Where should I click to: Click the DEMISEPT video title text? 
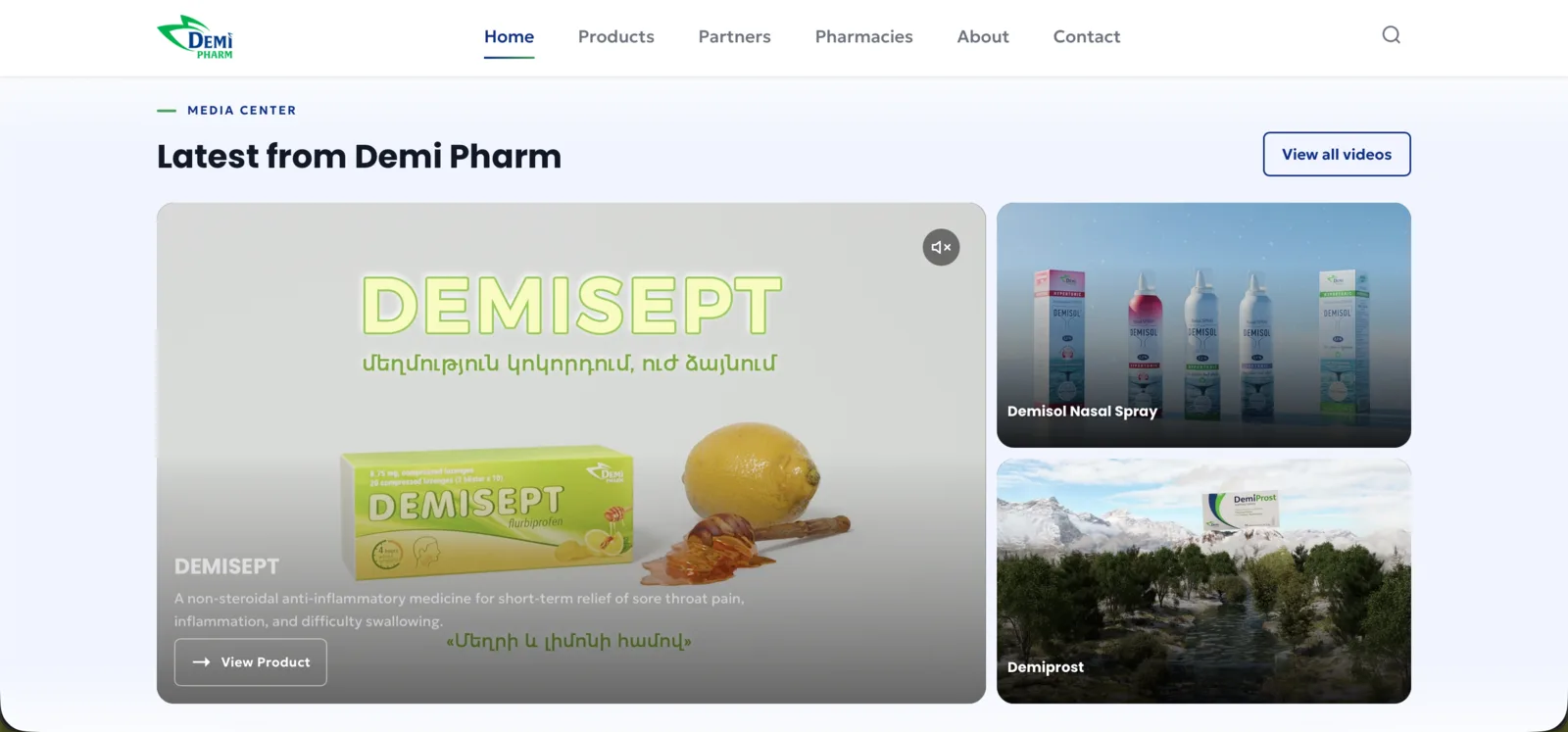coord(226,566)
